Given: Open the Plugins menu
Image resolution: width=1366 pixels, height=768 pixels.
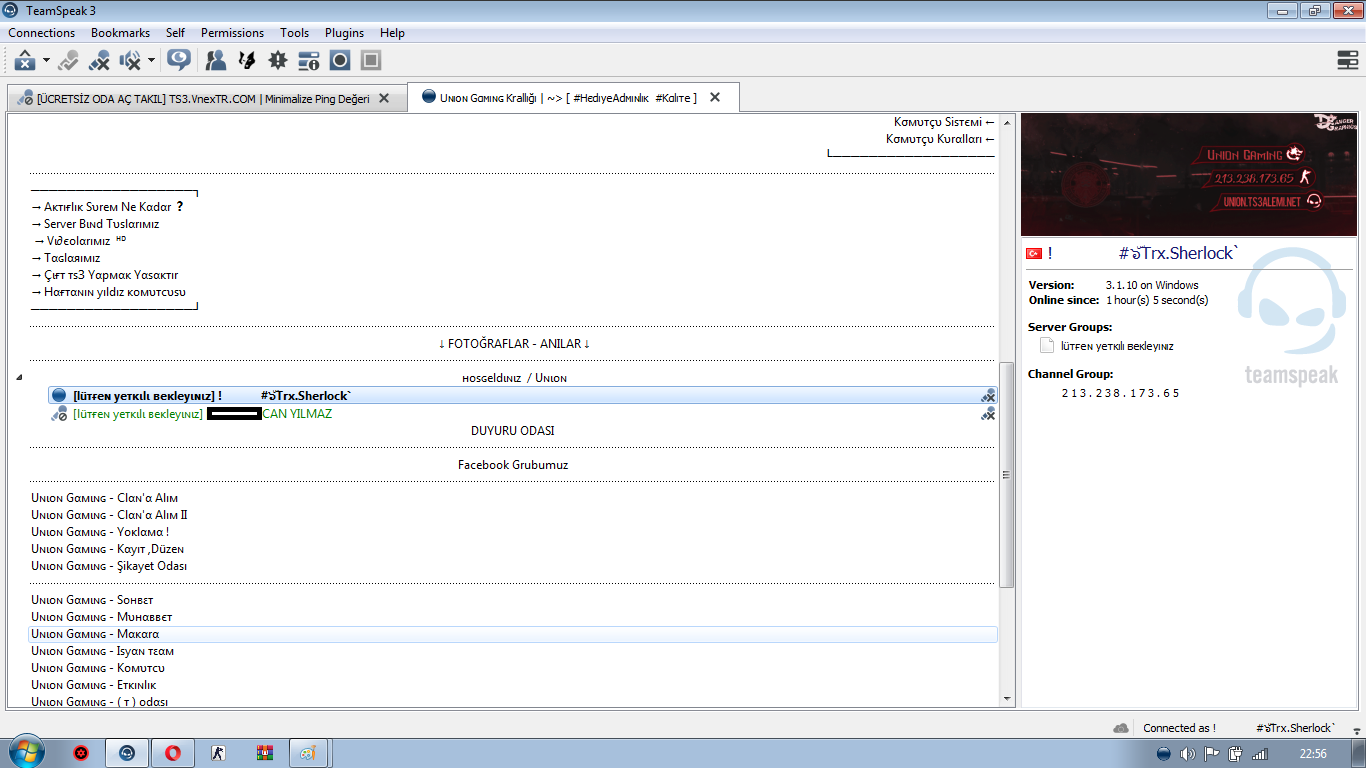Looking at the screenshot, I should 345,33.
